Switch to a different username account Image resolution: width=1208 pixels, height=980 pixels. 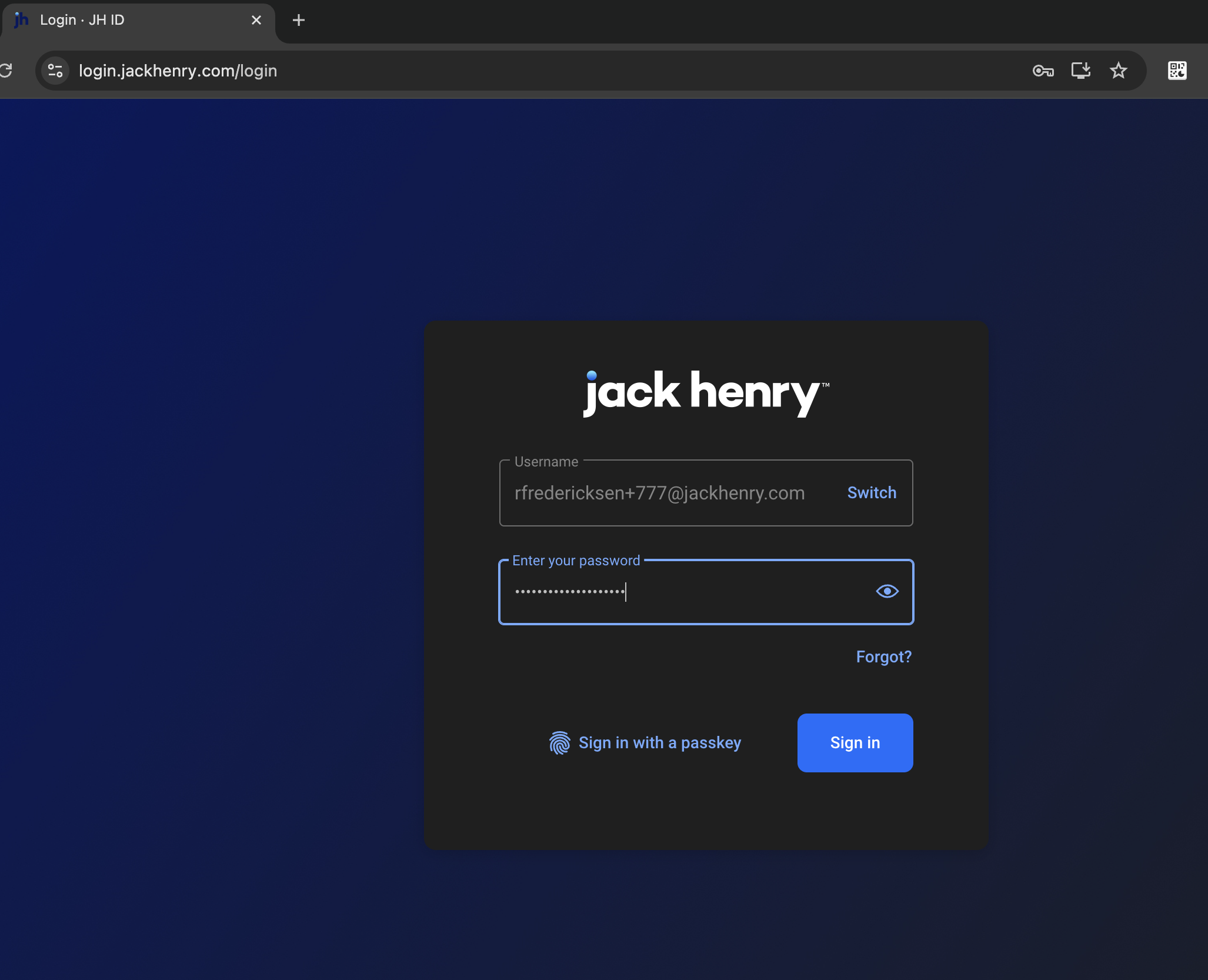tap(872, 493)
